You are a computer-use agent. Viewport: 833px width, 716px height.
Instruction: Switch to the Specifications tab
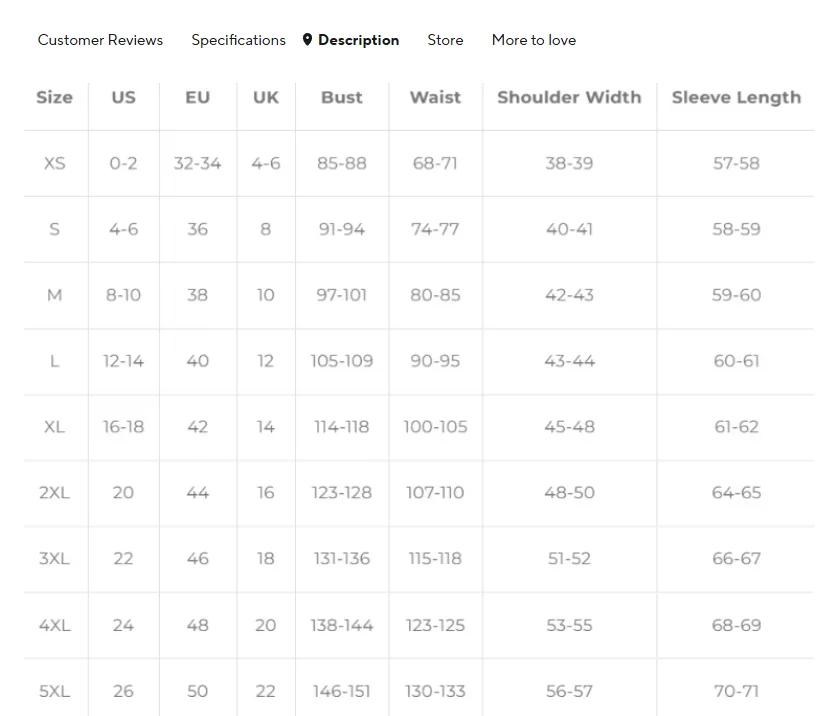coord(239,40)
